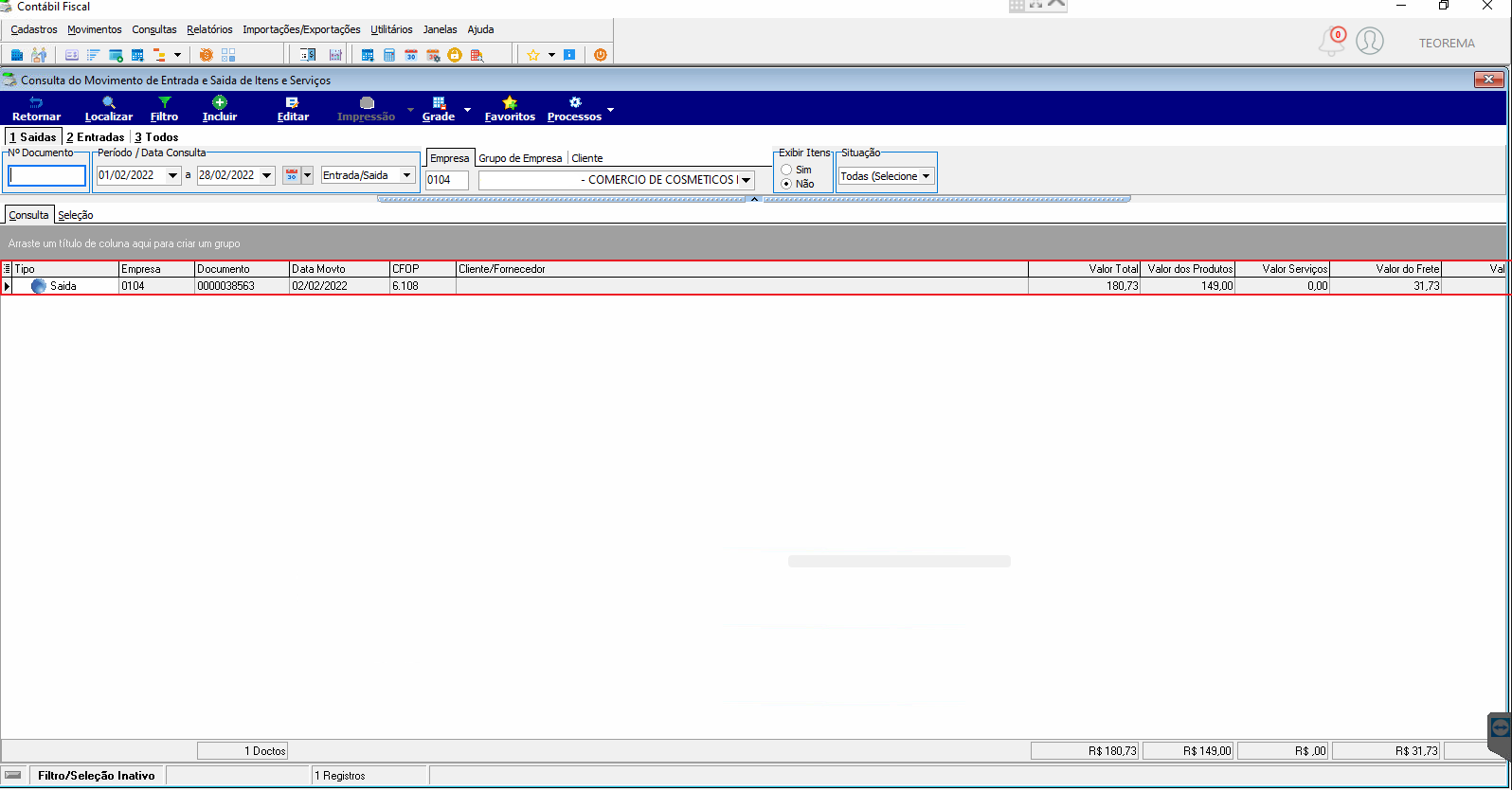The height and width of the screenshot is (790, 1512).
Task: Click the Nº Documento input field
Action: click(x=47, y=175)
